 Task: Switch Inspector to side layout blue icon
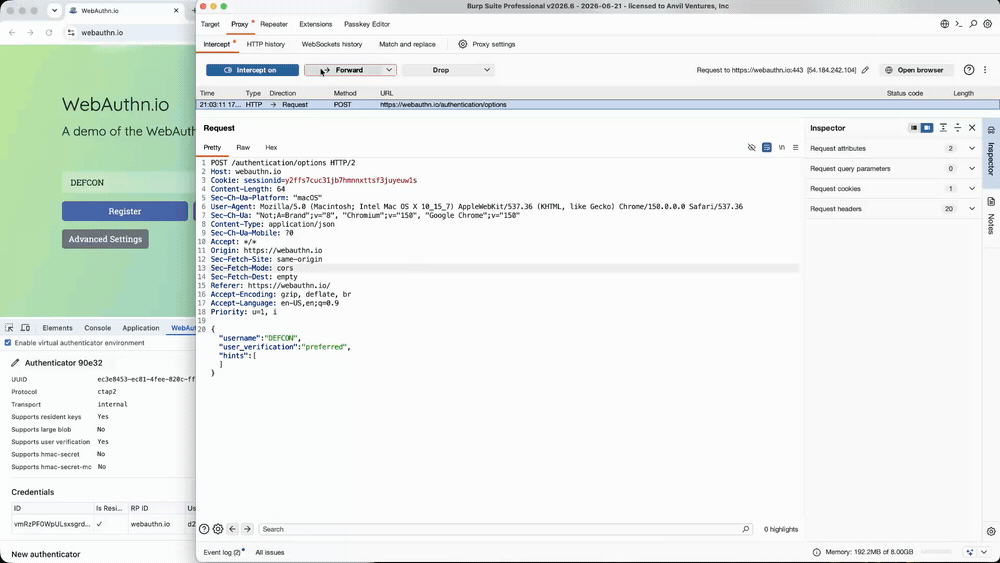927,128
